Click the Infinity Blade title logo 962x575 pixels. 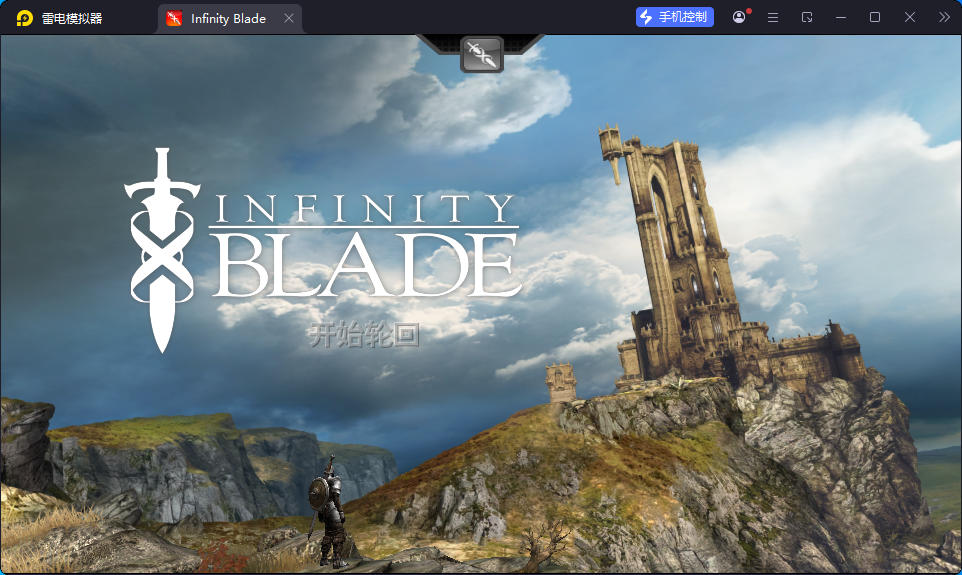(x=322, y=249)
